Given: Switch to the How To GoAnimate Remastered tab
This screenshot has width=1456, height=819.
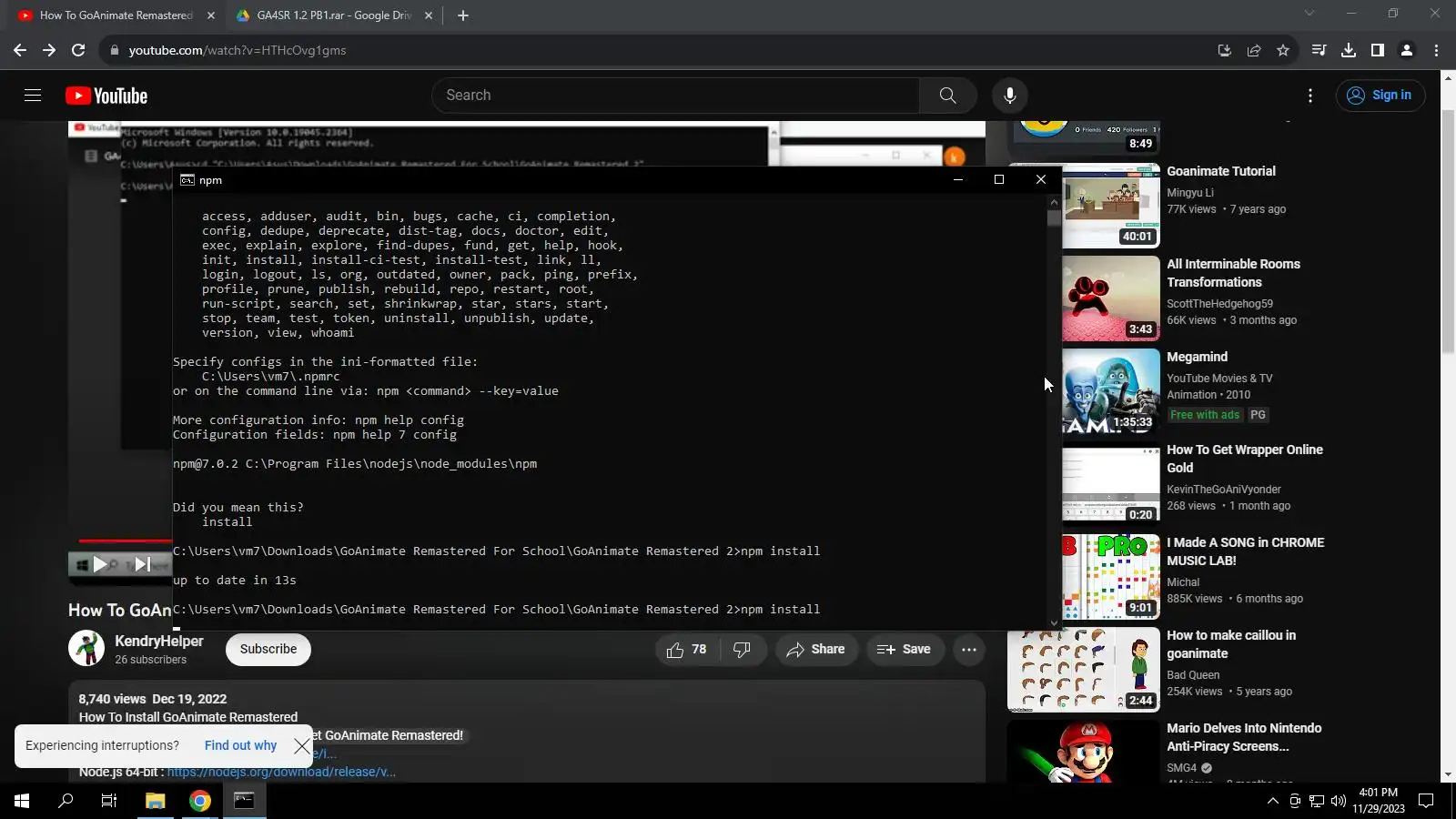Looking at the screenshot, I should click(116, 15).
